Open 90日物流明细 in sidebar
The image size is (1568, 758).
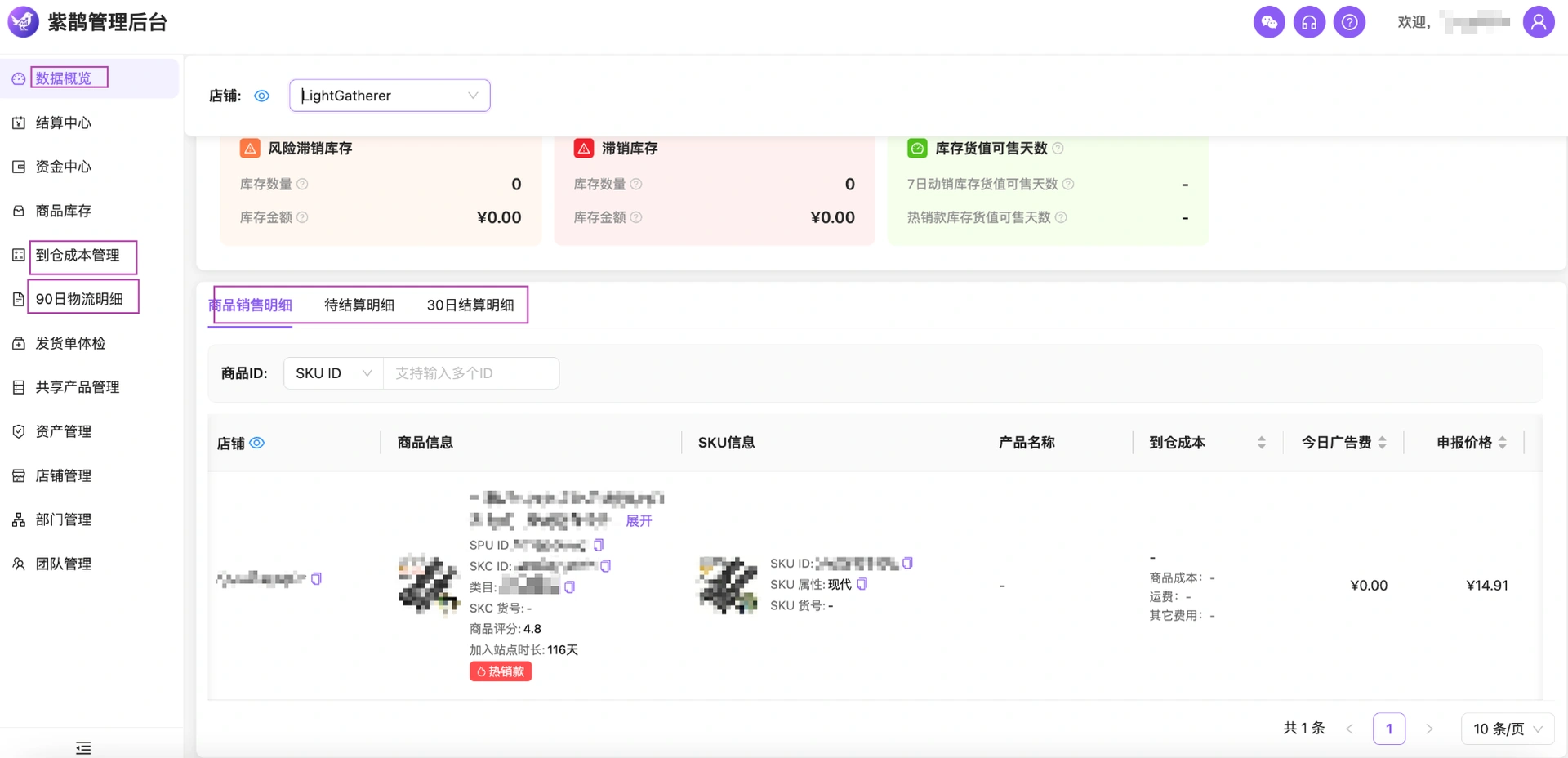click(90, 299)
